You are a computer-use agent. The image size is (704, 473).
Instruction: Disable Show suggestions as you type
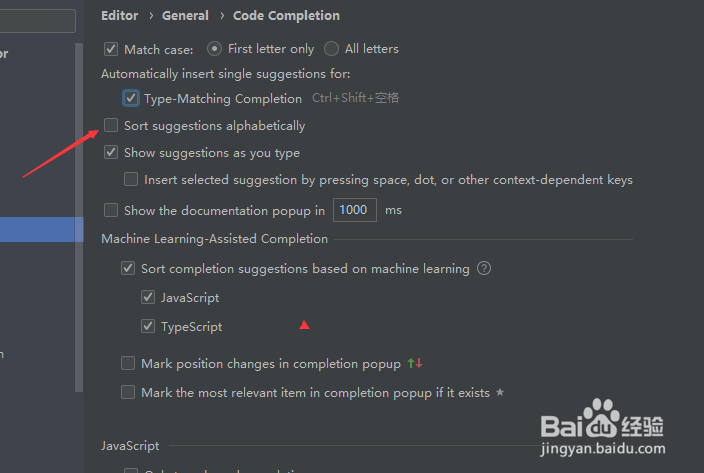pos(111,152)
